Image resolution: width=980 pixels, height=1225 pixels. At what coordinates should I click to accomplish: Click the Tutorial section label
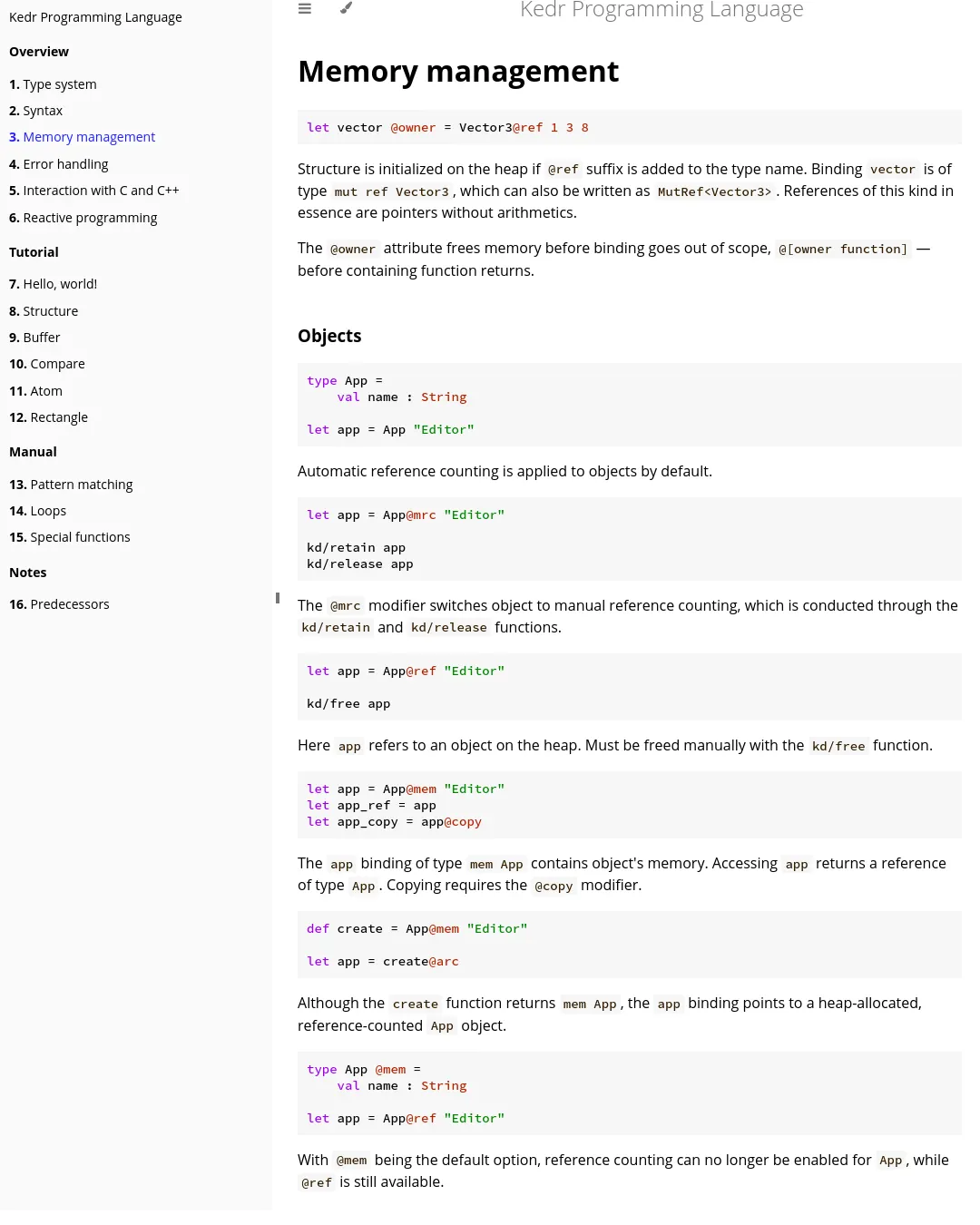[x=34, y=252]
